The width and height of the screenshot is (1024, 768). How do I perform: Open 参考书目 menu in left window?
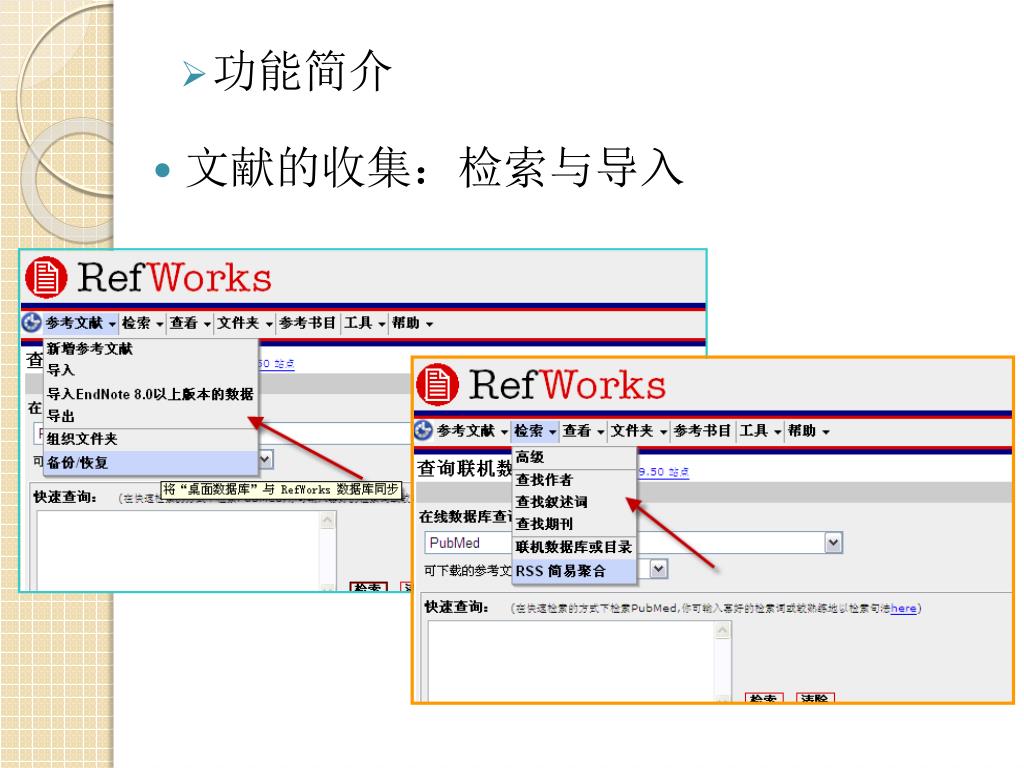pyautogui.click(x=308, y=323)
